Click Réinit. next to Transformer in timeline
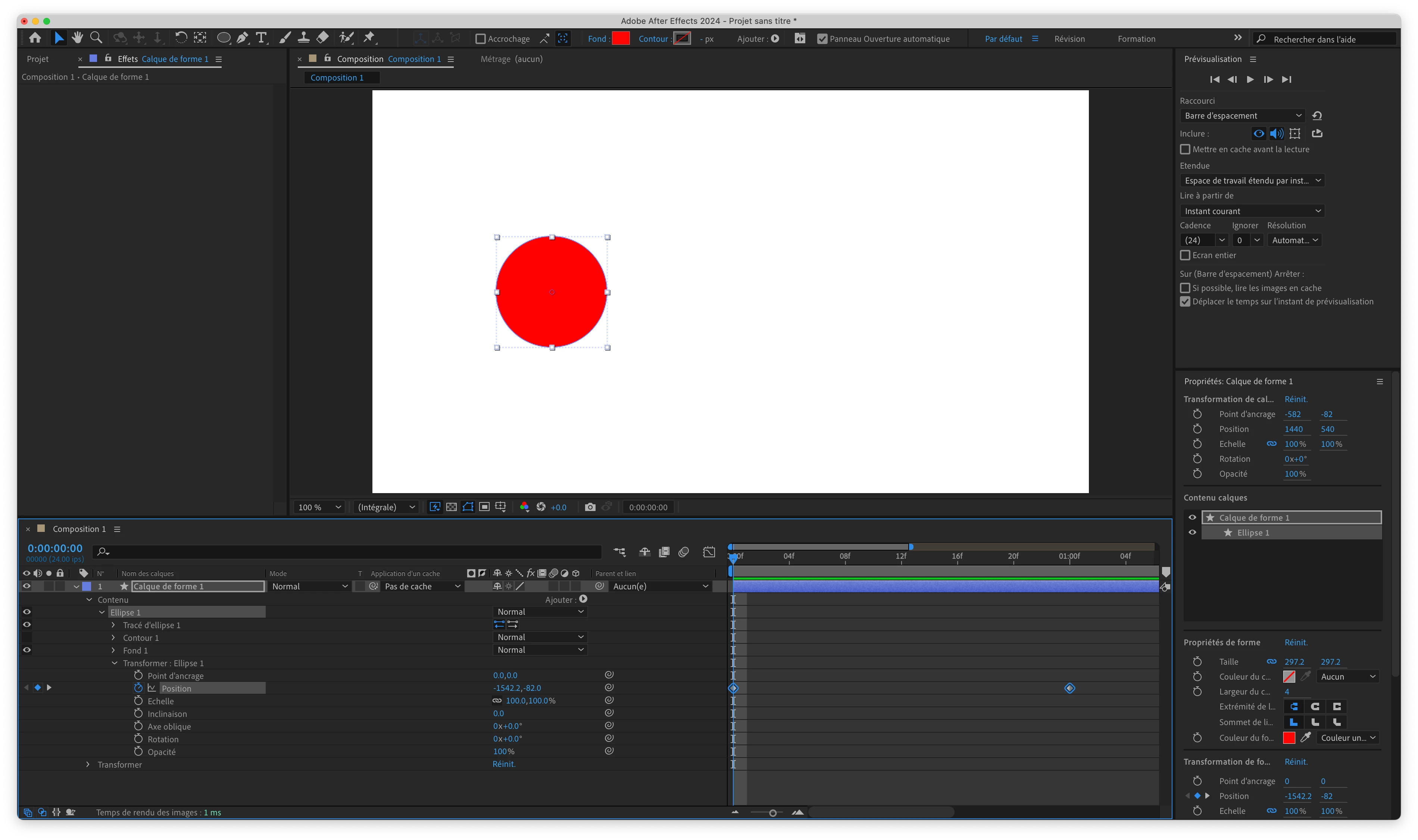 pyautogui.click(x=503, y=764)
